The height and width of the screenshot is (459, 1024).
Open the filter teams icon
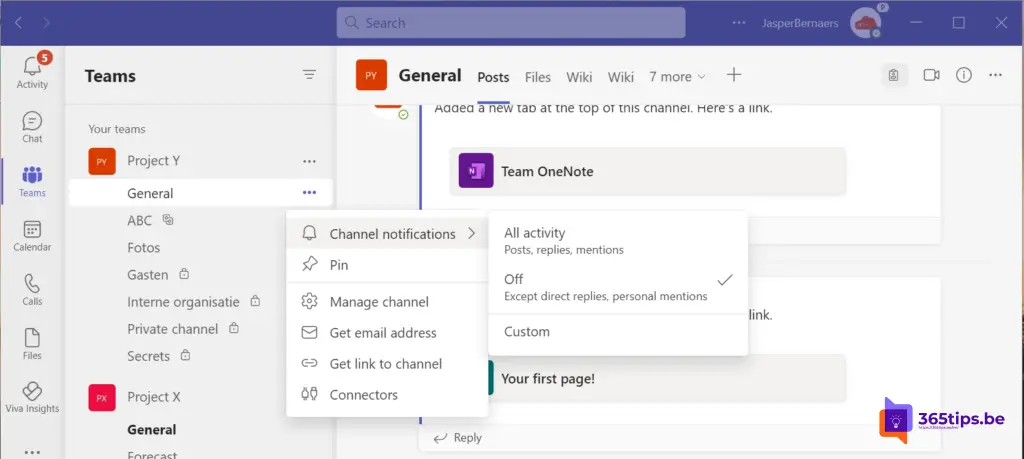point(310,75)
